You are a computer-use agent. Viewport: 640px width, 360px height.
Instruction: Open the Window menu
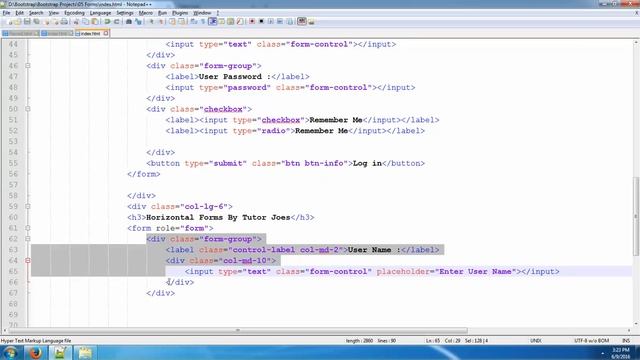(202, 13)
